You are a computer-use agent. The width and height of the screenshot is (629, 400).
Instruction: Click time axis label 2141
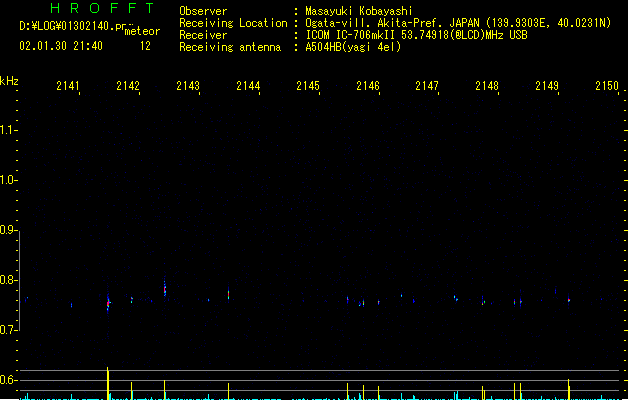pyautogui.click(x=68, y=86)
